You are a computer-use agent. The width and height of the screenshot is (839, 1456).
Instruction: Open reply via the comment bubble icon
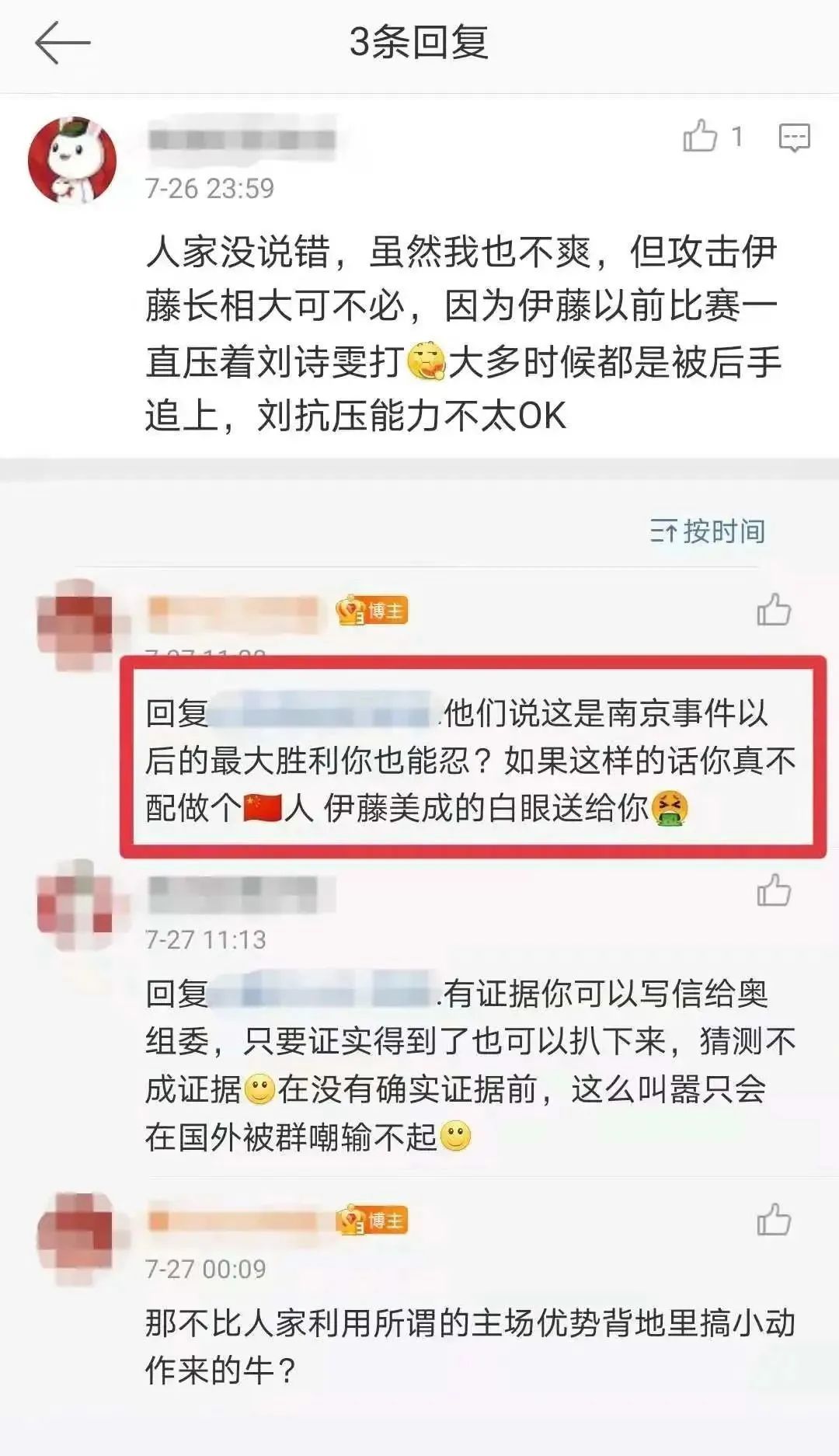click(x=794, y=138)
